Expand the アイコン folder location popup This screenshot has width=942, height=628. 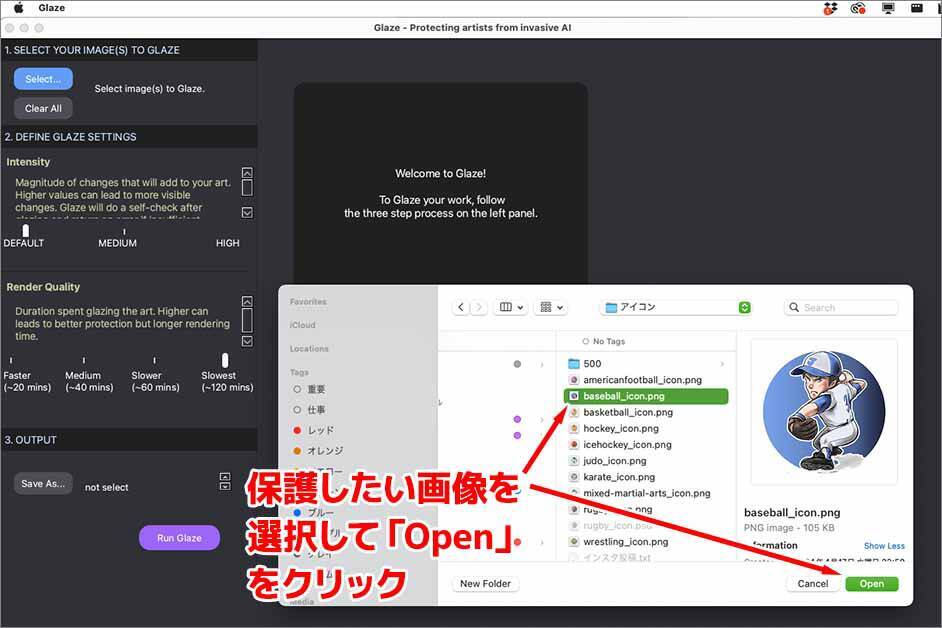(x=744, y=308)
